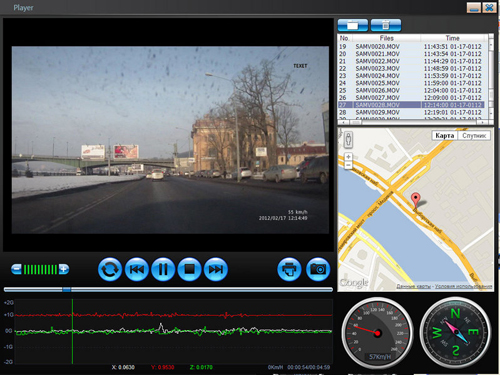Take a snapshot with the camera icon
500x375 pixels.
coord(318,269)
